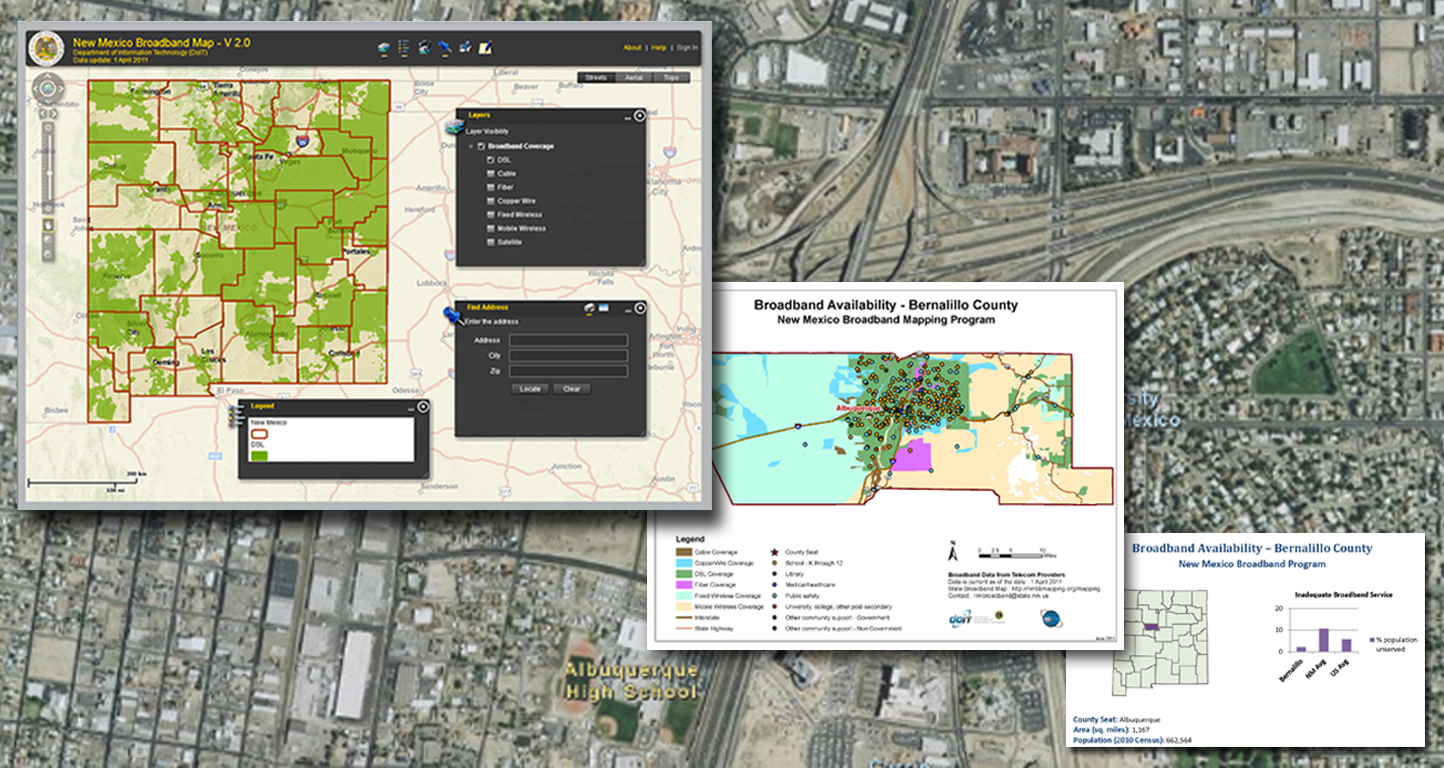
Task: Click the third toolbar icon beside Legend tool
Action: coord(424,47)
